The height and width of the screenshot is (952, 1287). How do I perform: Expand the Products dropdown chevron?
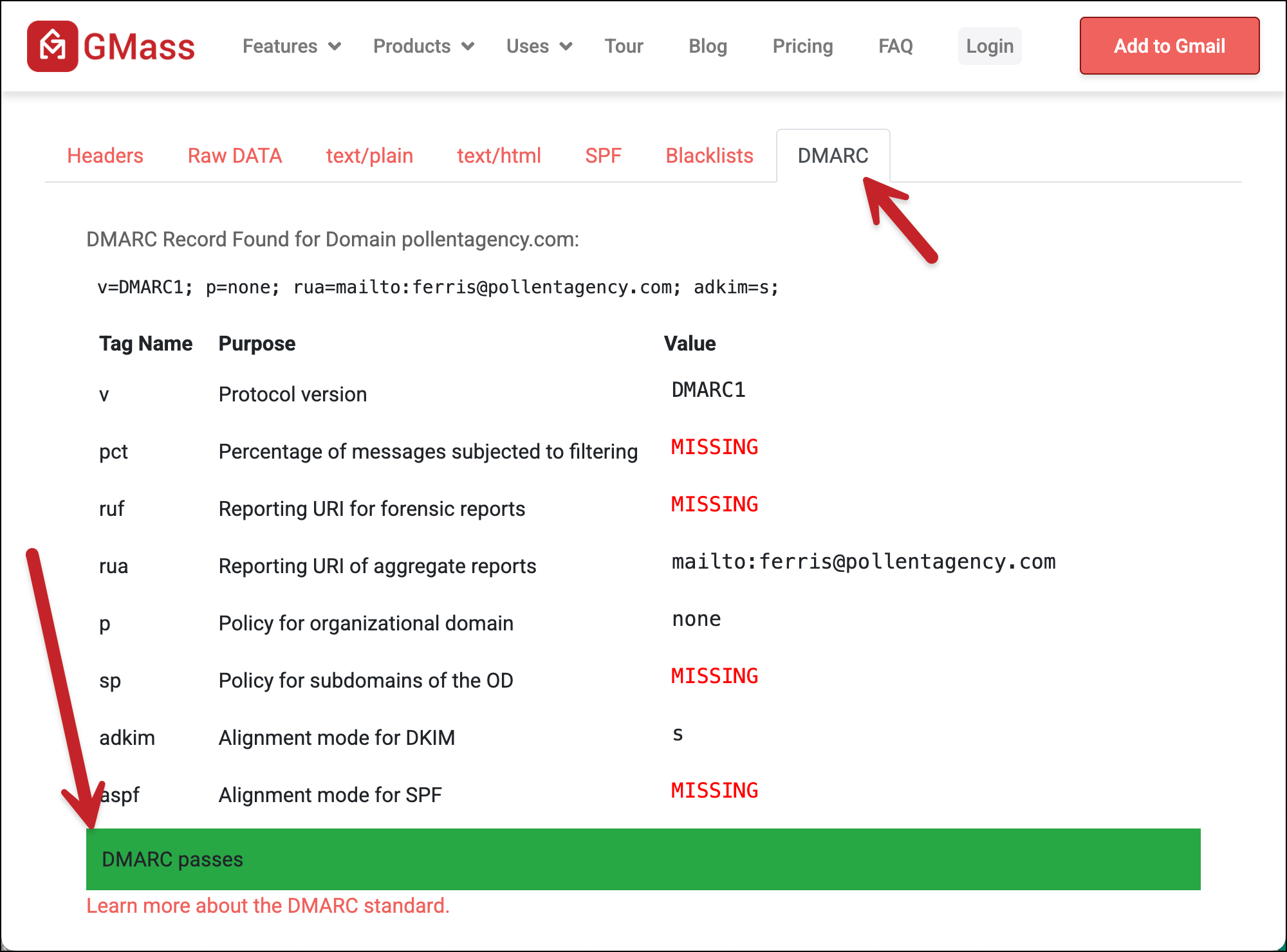(468, 46)
